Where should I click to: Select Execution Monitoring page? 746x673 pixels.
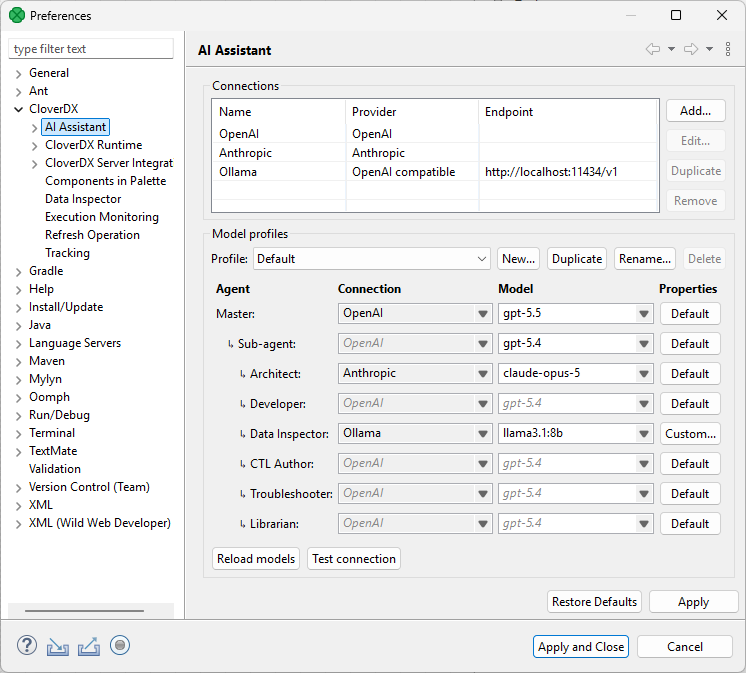pos(102,217)
